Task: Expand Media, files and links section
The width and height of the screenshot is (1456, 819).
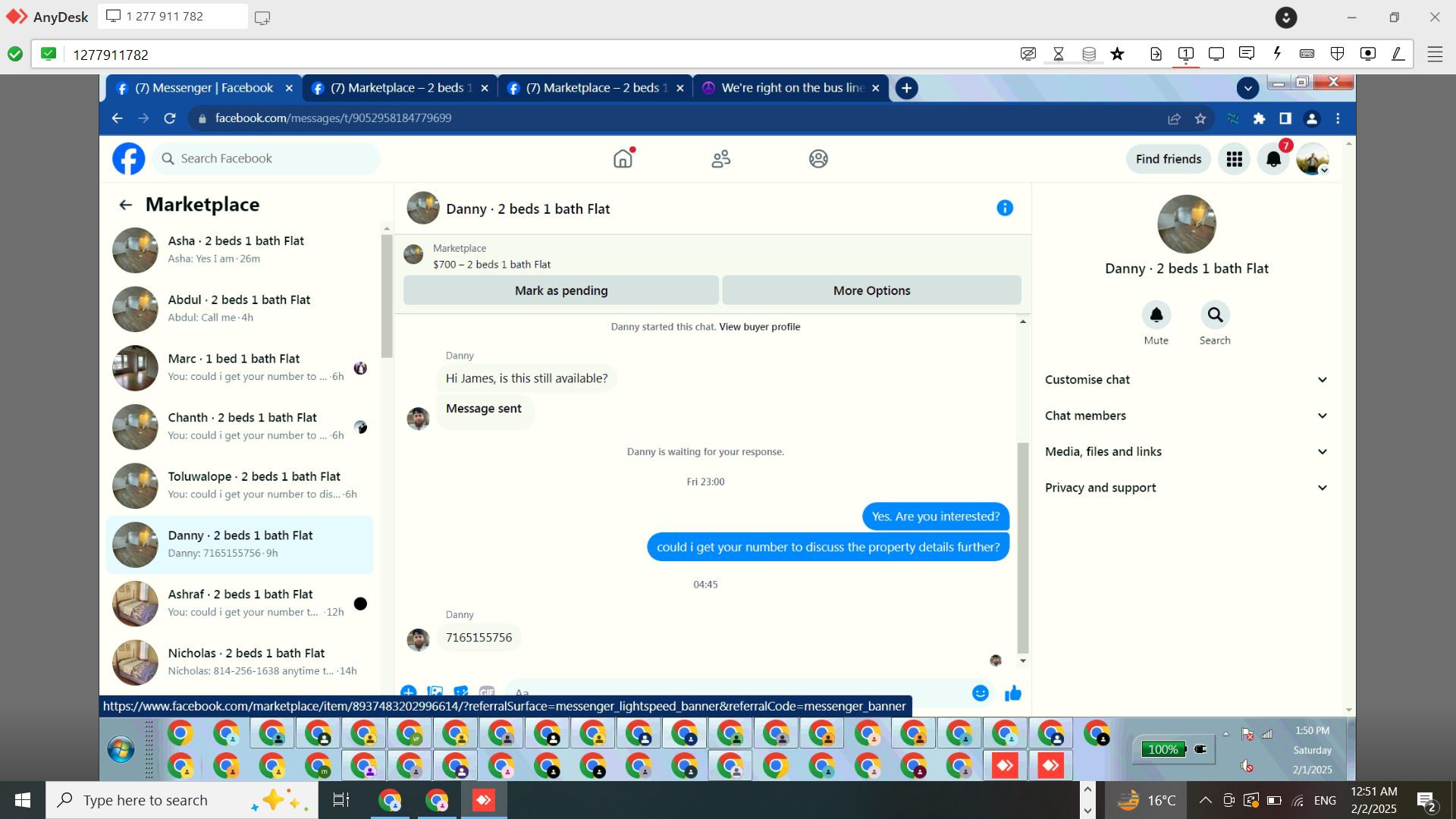Action: tap(1186, 451)
